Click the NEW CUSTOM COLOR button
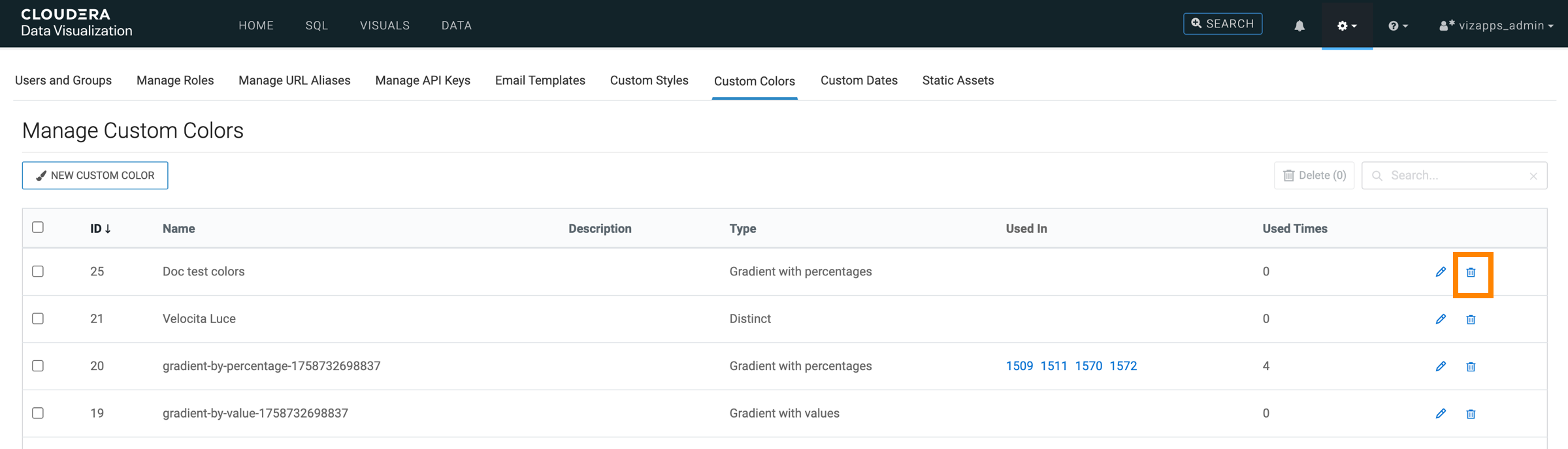This screenshot has height=449, width=1568. click(95, 176)
